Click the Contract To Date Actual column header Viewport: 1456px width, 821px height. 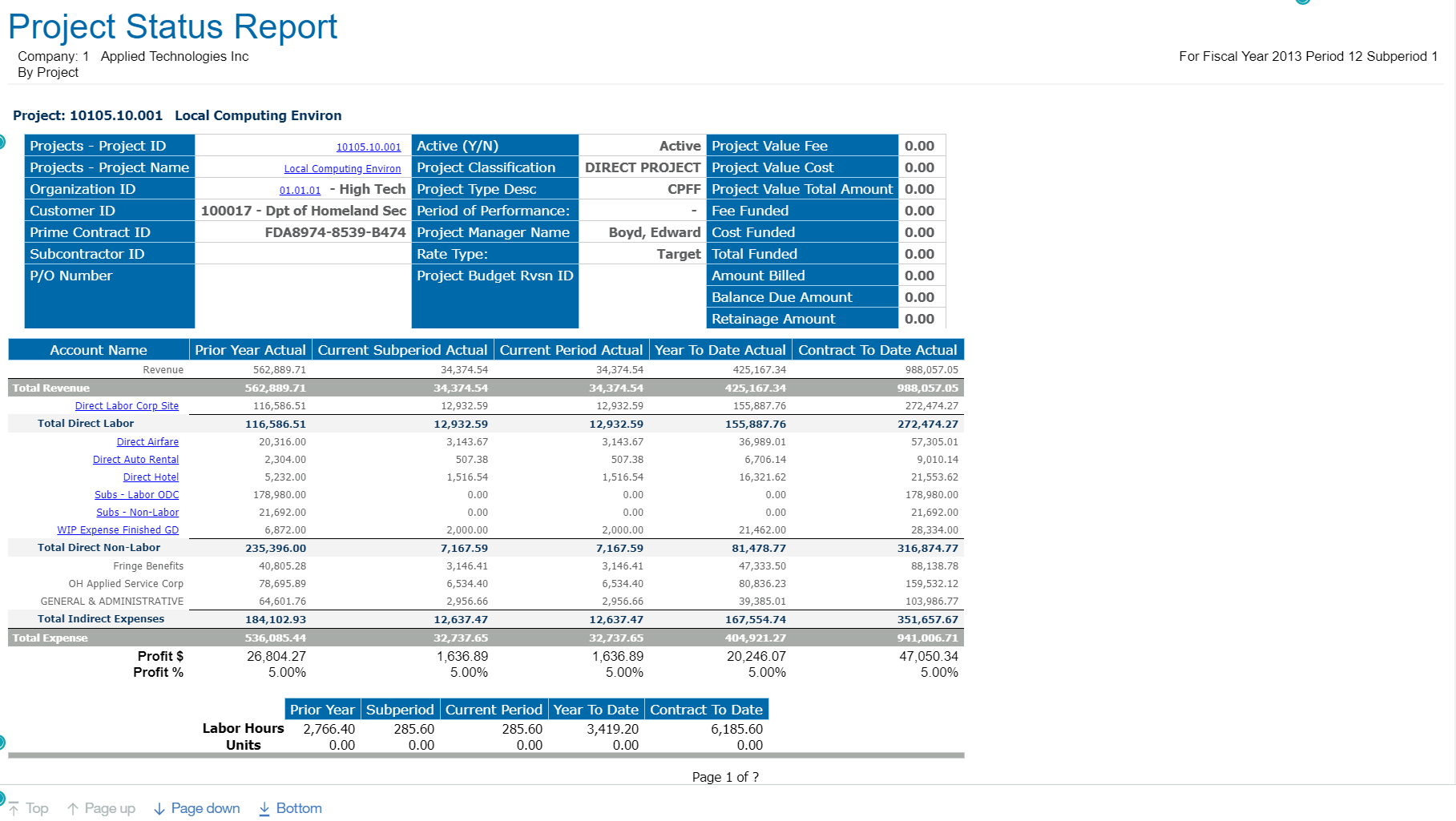point(877,350)
